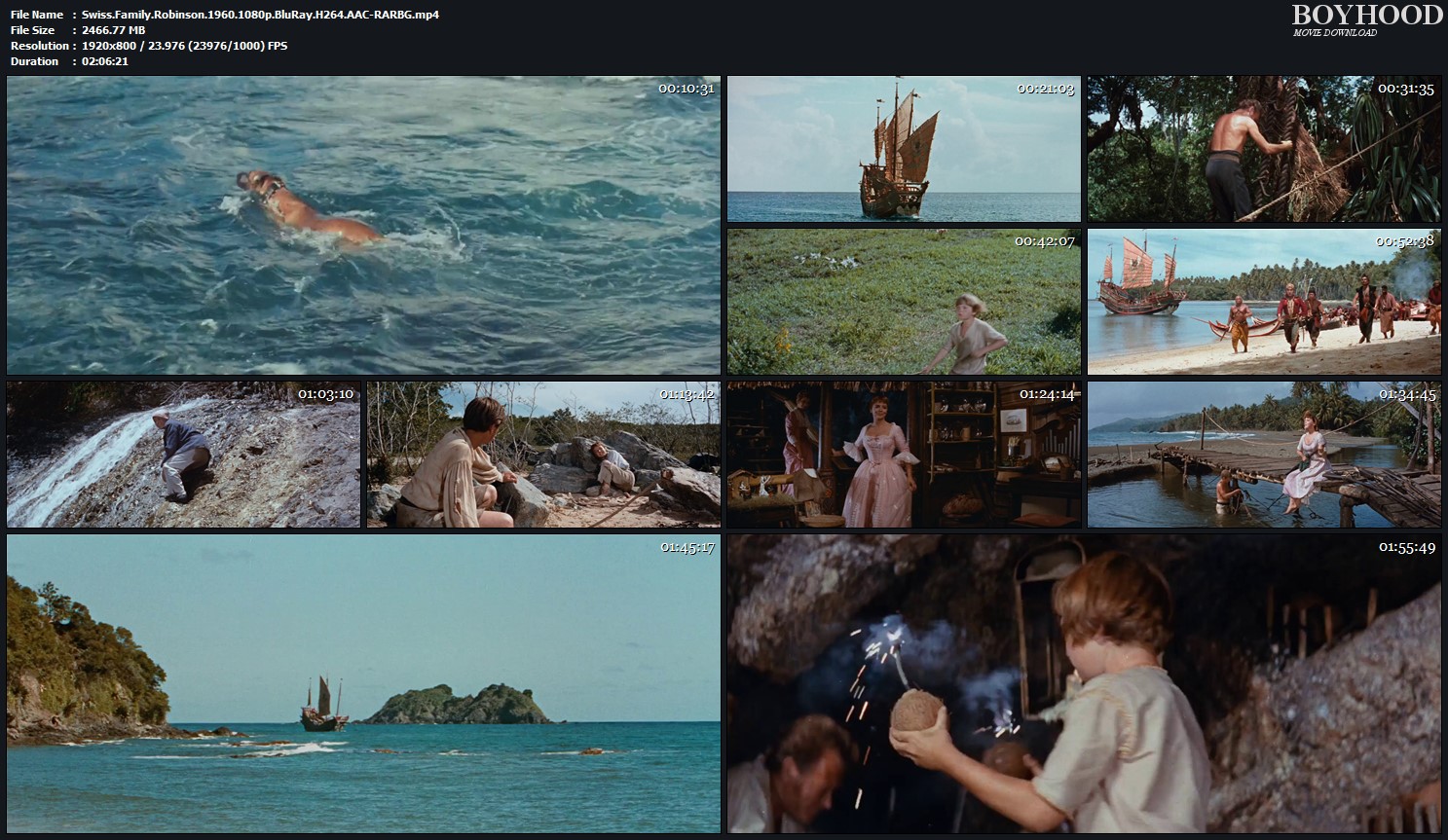Click the 00:52:38 timestamp label

pyautogui.click(x=1405, y=241)
